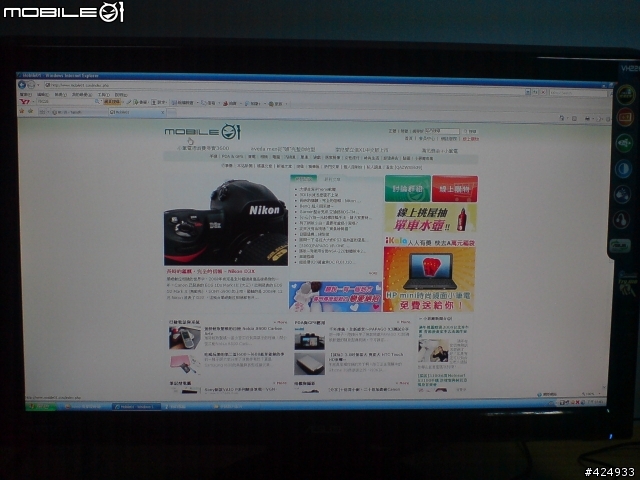
Task: Click the bicycle water bottle promo banner
Action: pos(431,218)
